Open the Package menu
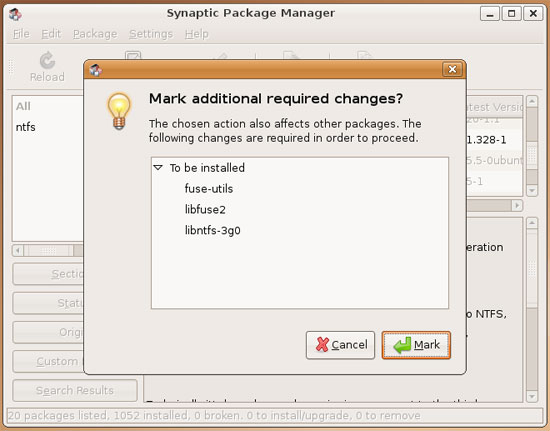Screen dimensions: 550x431 click(x=95, y=34)
